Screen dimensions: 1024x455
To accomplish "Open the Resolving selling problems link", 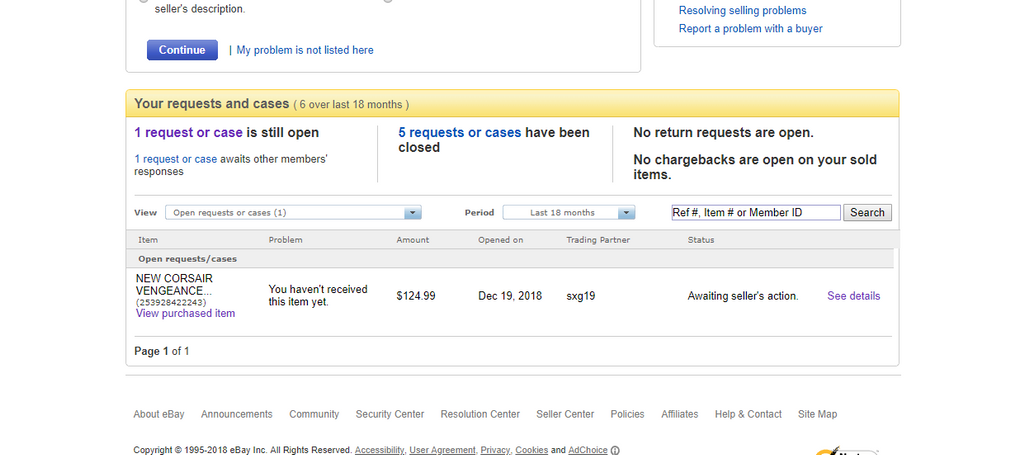I will coord(742,11).
